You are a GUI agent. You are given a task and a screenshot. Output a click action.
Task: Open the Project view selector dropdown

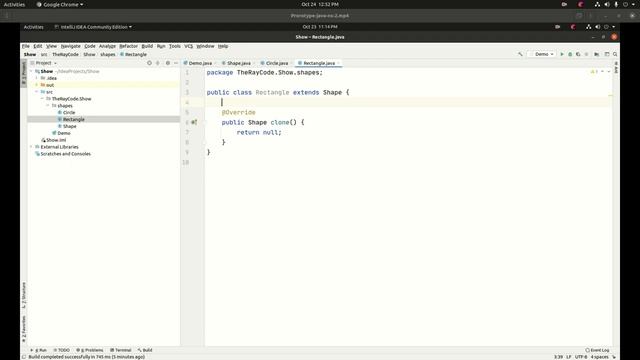coord(46,63)
